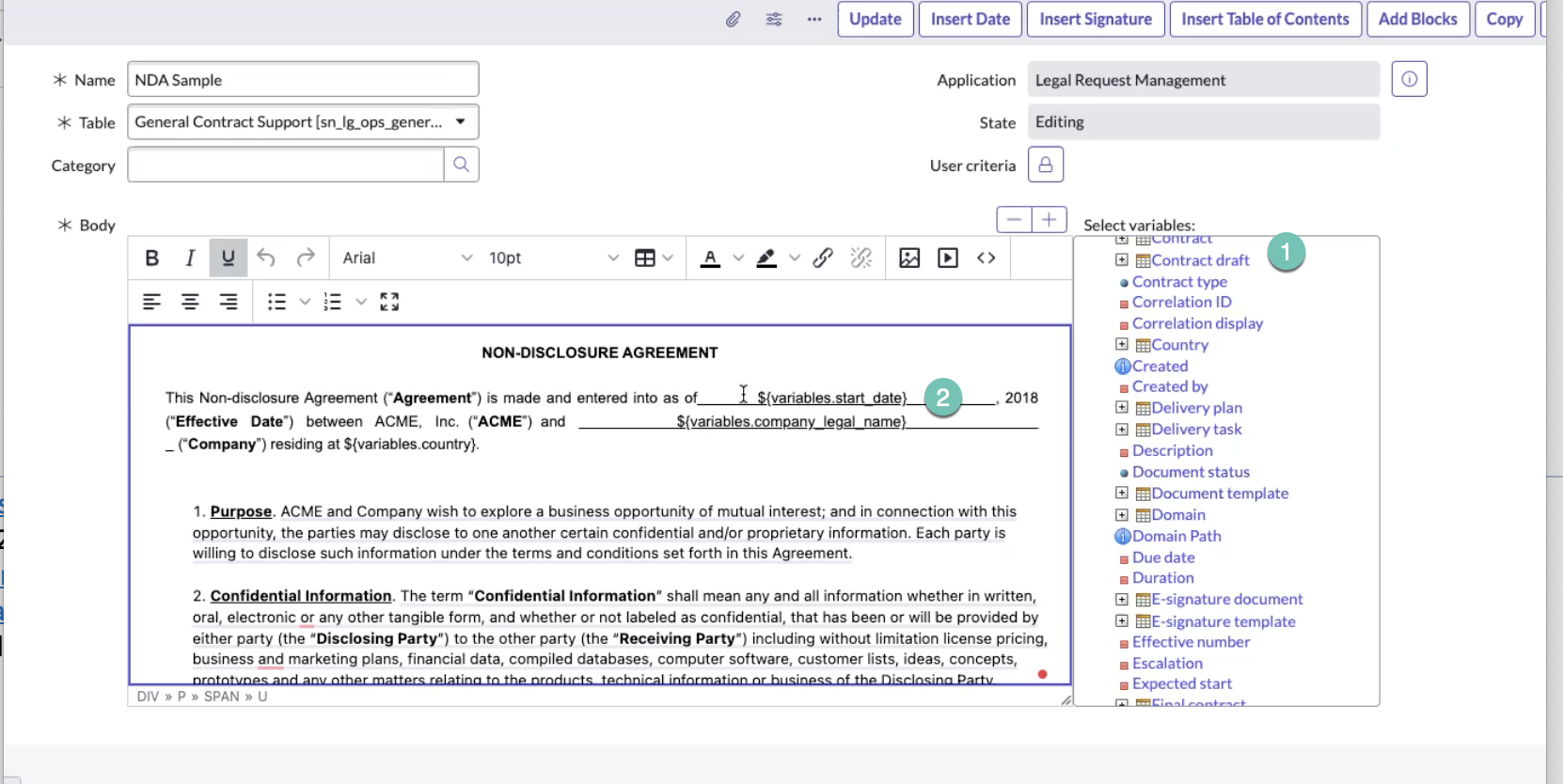Click the bullet list icon
1563x784 pixels.
[276, 302]
